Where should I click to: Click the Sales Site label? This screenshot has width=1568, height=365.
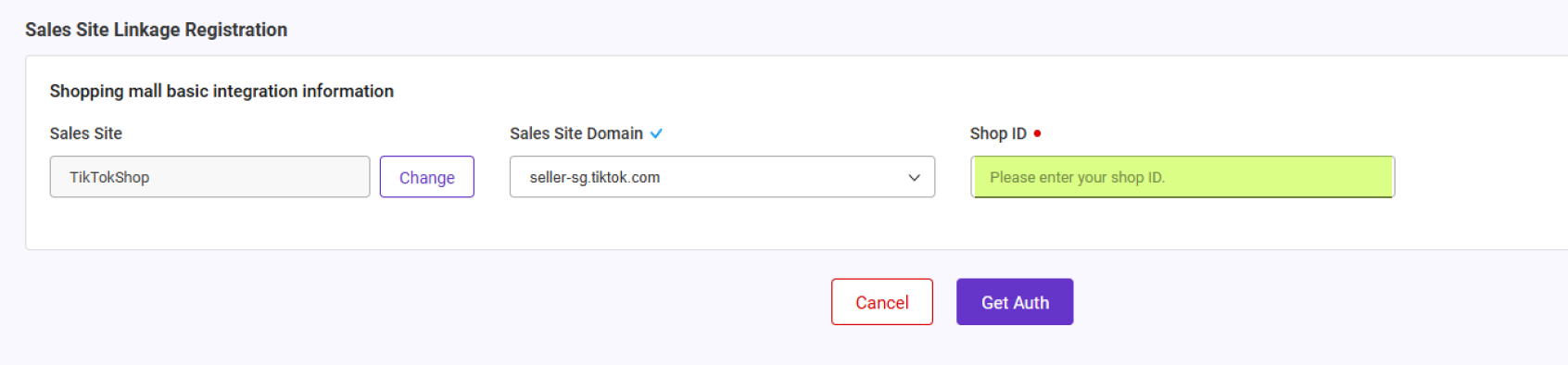(x=86, y=133)
